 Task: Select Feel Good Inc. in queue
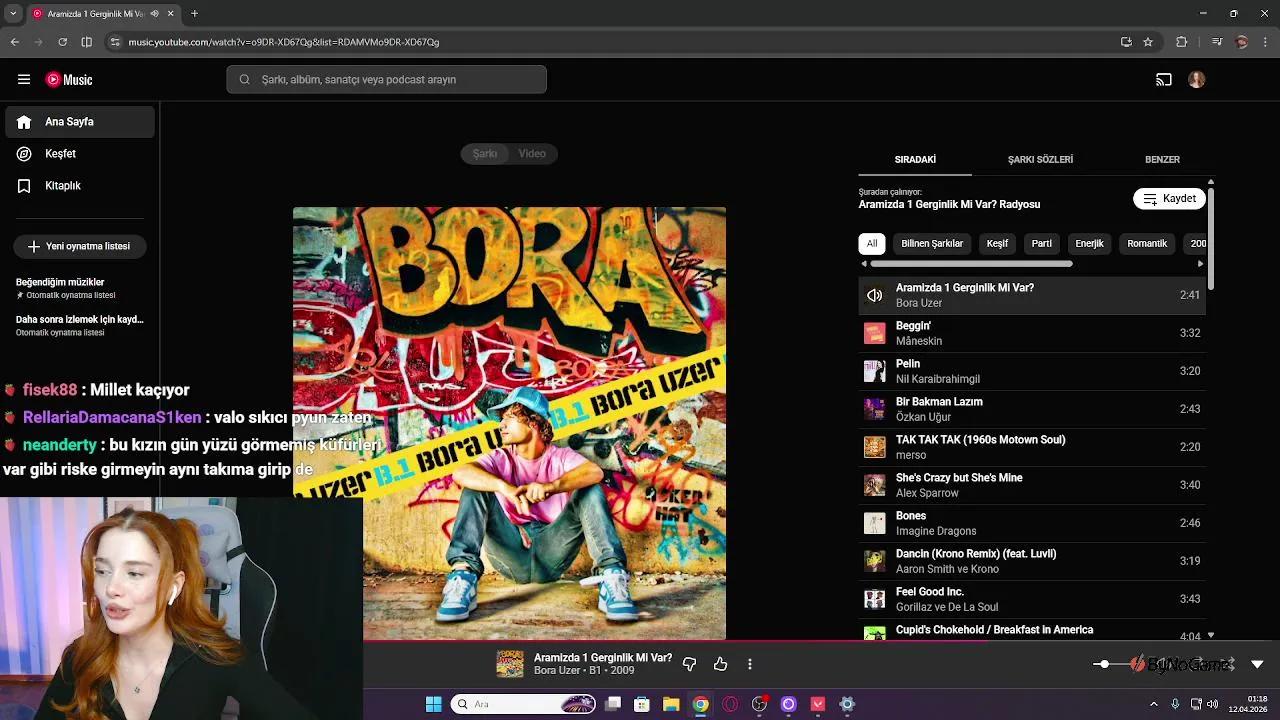coord(1032,599)
